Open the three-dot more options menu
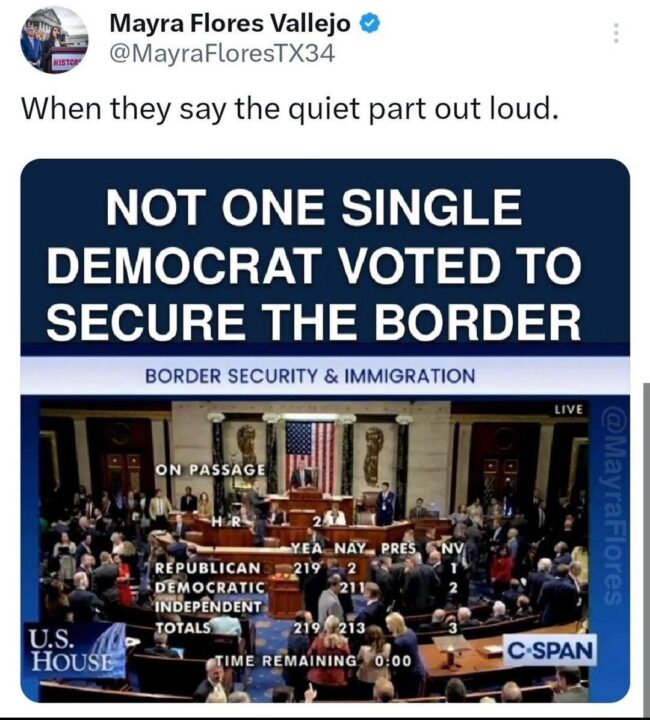The image size is (650, 720). pos(616,33)
